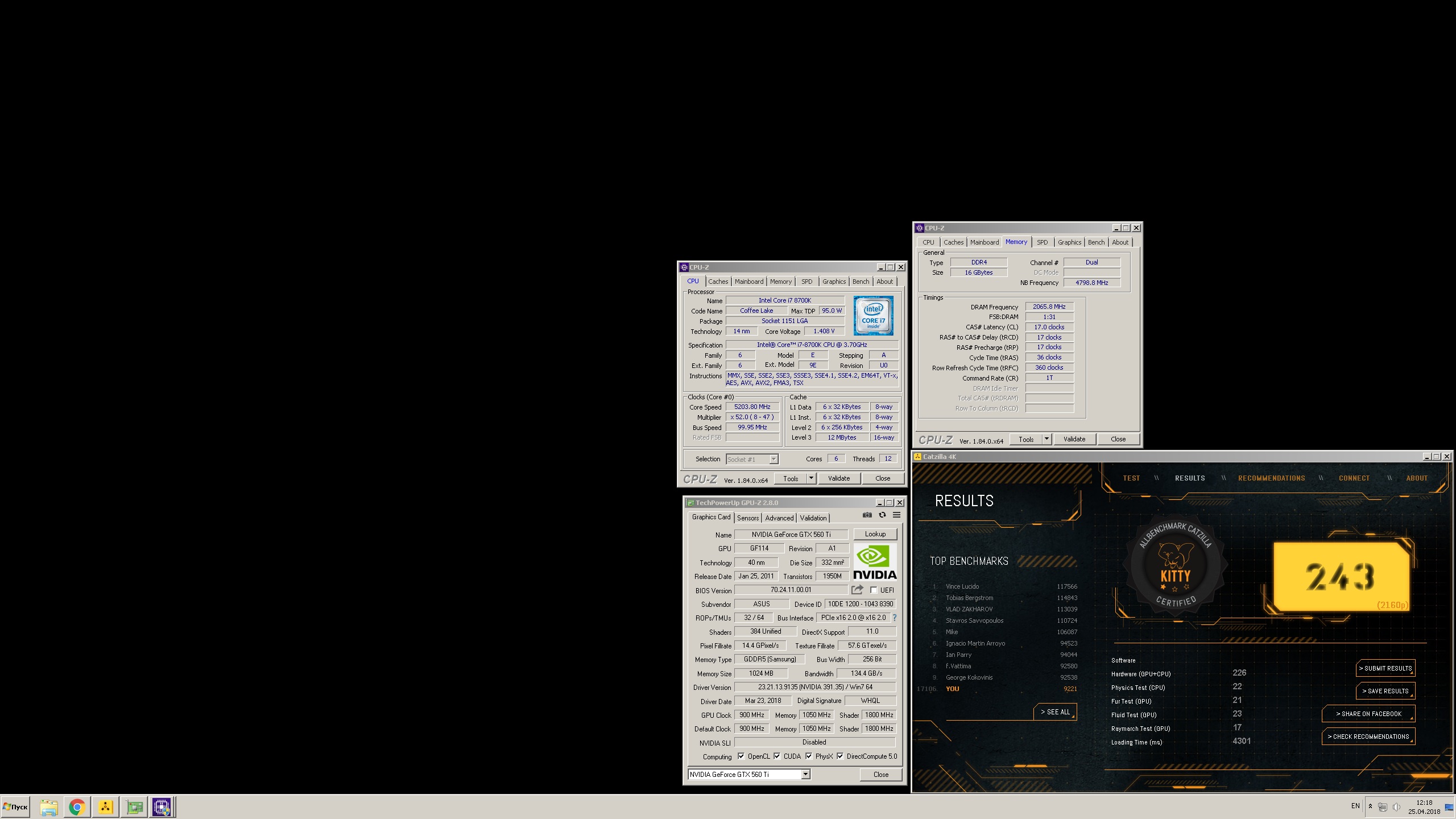Image resolution: width=1456 pixels, height=819 pixels.
Task: Open Validation tab in GPU-Z
Action: coord(813,518)
